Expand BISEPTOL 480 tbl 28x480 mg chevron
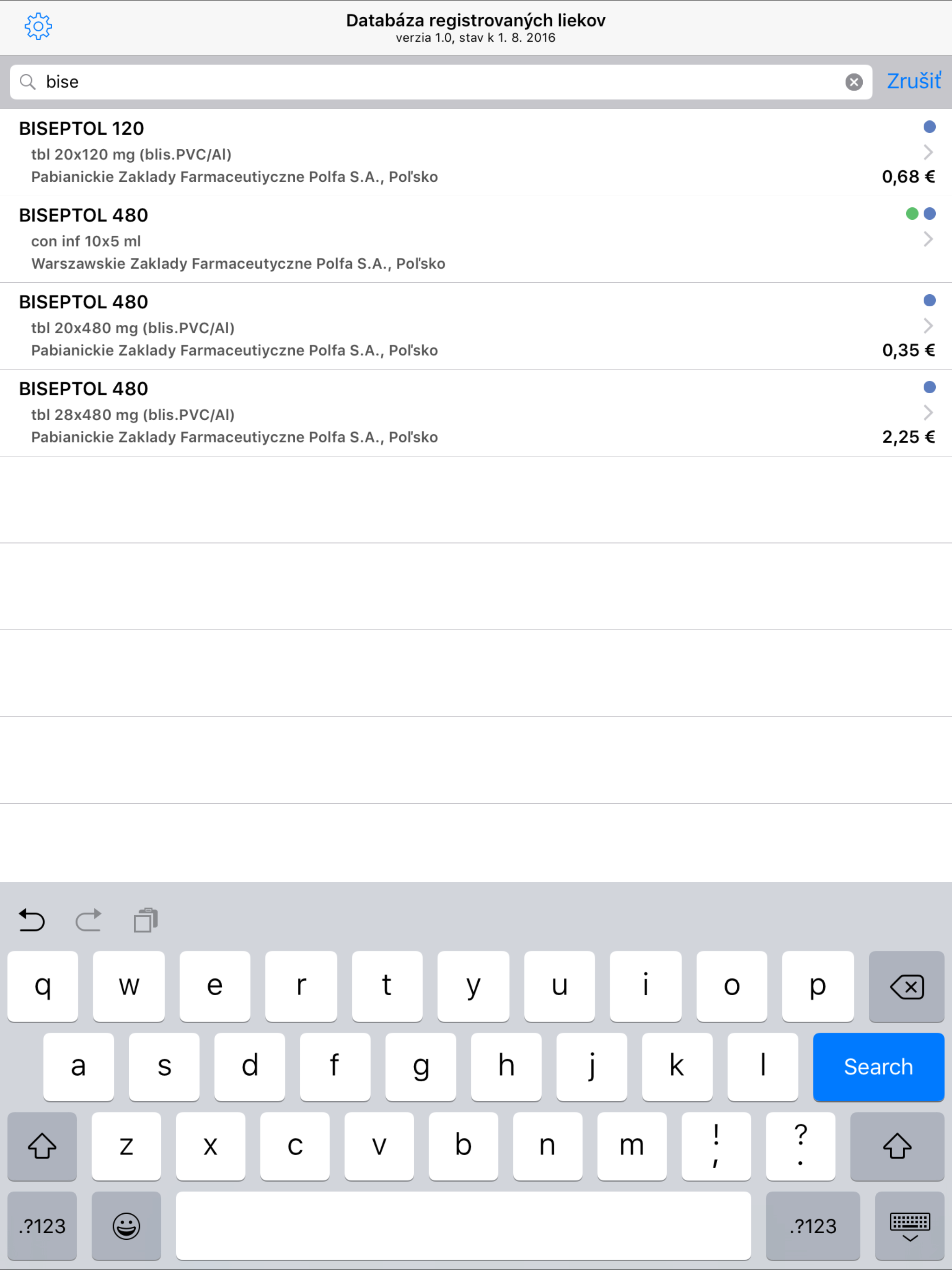Image resolution: width=952 pixels, height=1270 pixels. click(928, 412)
